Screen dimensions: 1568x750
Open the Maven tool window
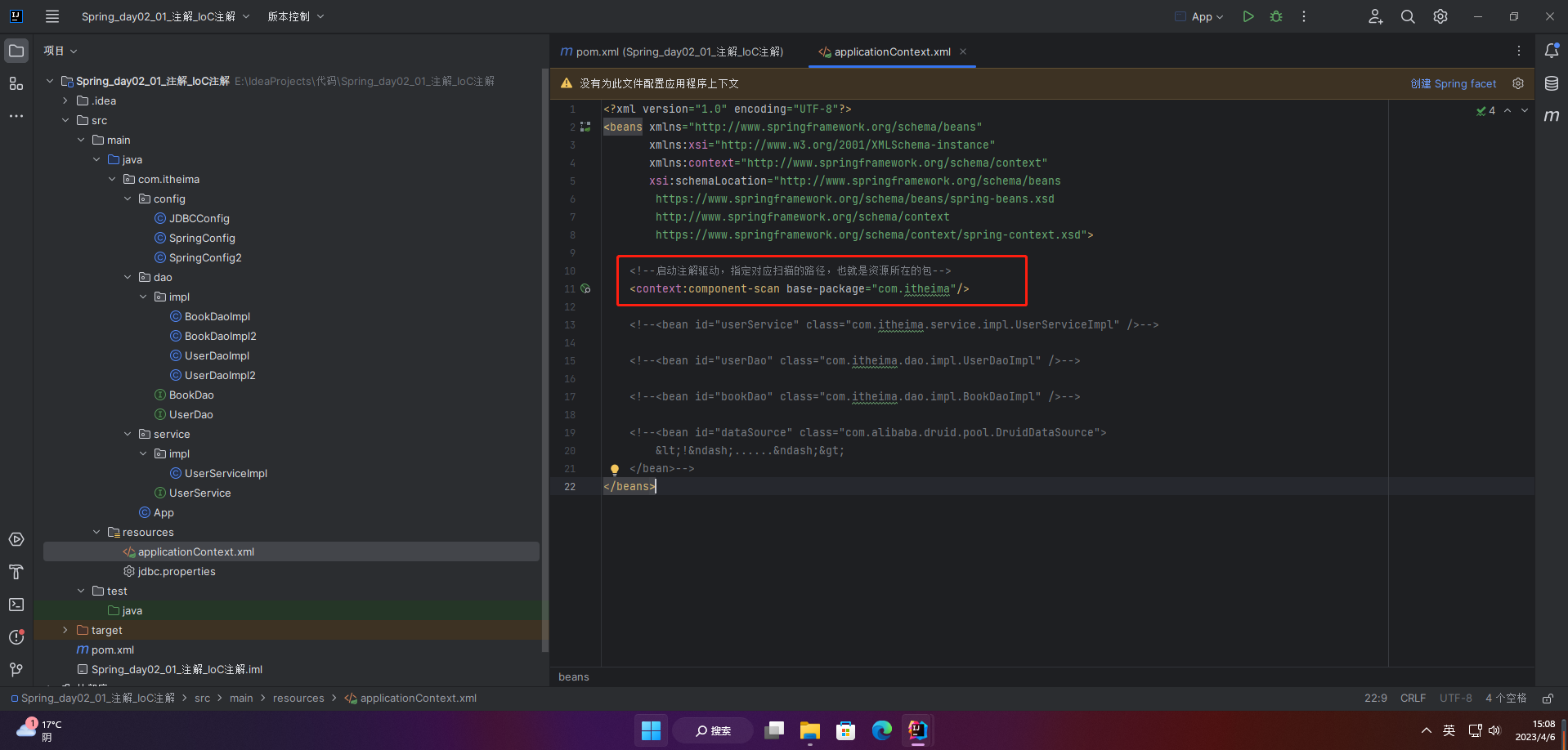(x=1552, y=116)
